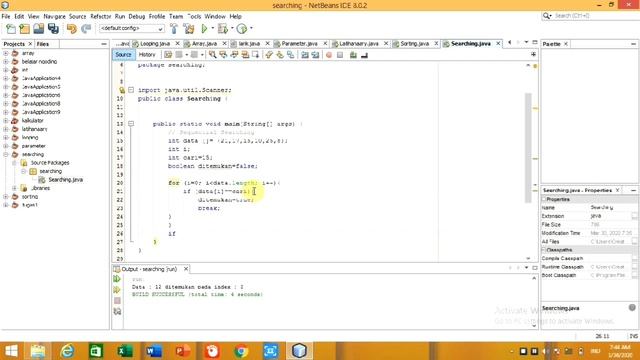Minimize the Projects panel
This screenshot has width=640, height=360.
[x=104, y=44]
